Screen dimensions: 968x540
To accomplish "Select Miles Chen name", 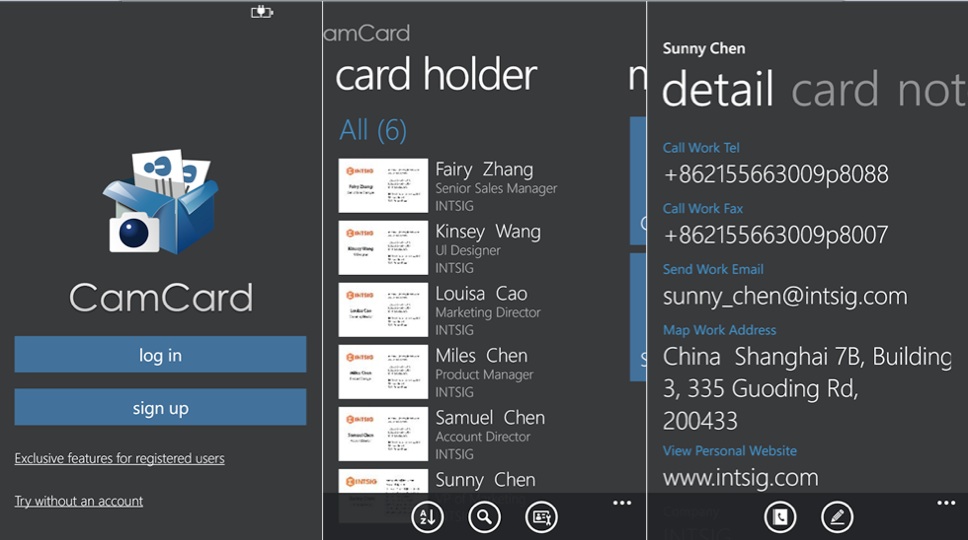I will 481,355.
